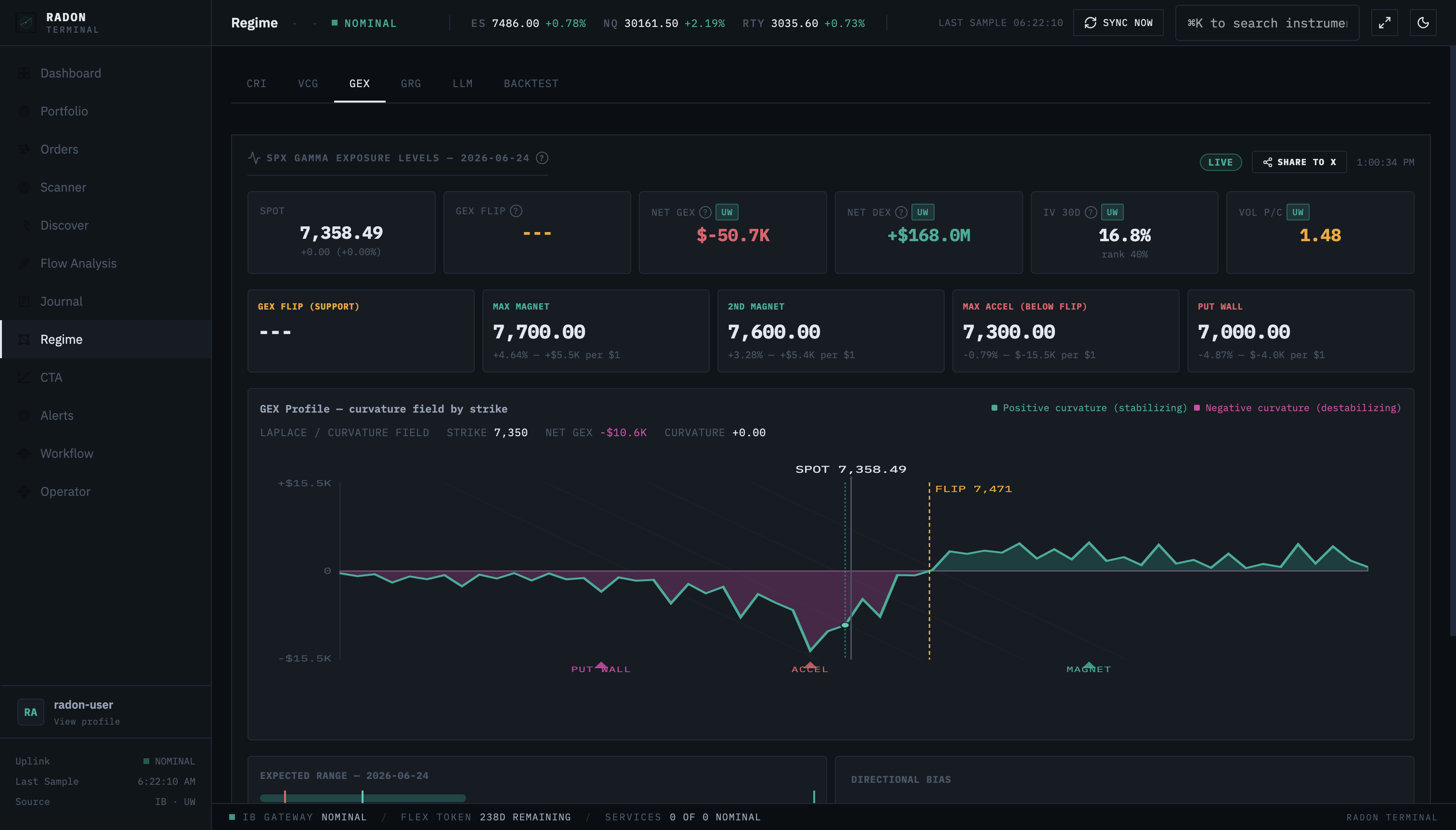1456x830 pixels.
Task: Click the ES 7486.00 ticker quote
Action: tap(528, 24)
